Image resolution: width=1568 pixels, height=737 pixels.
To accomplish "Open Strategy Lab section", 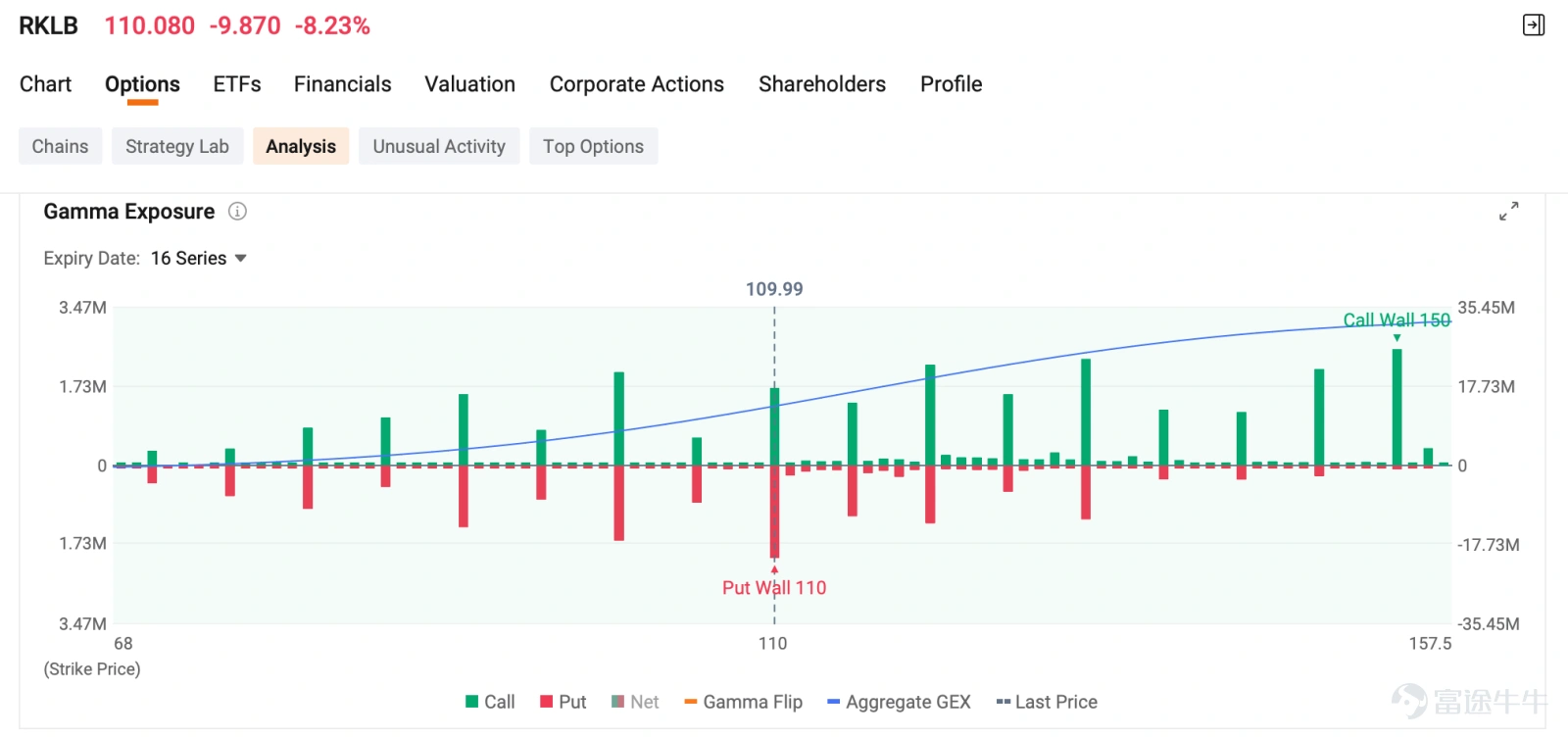I will (177, 146).
